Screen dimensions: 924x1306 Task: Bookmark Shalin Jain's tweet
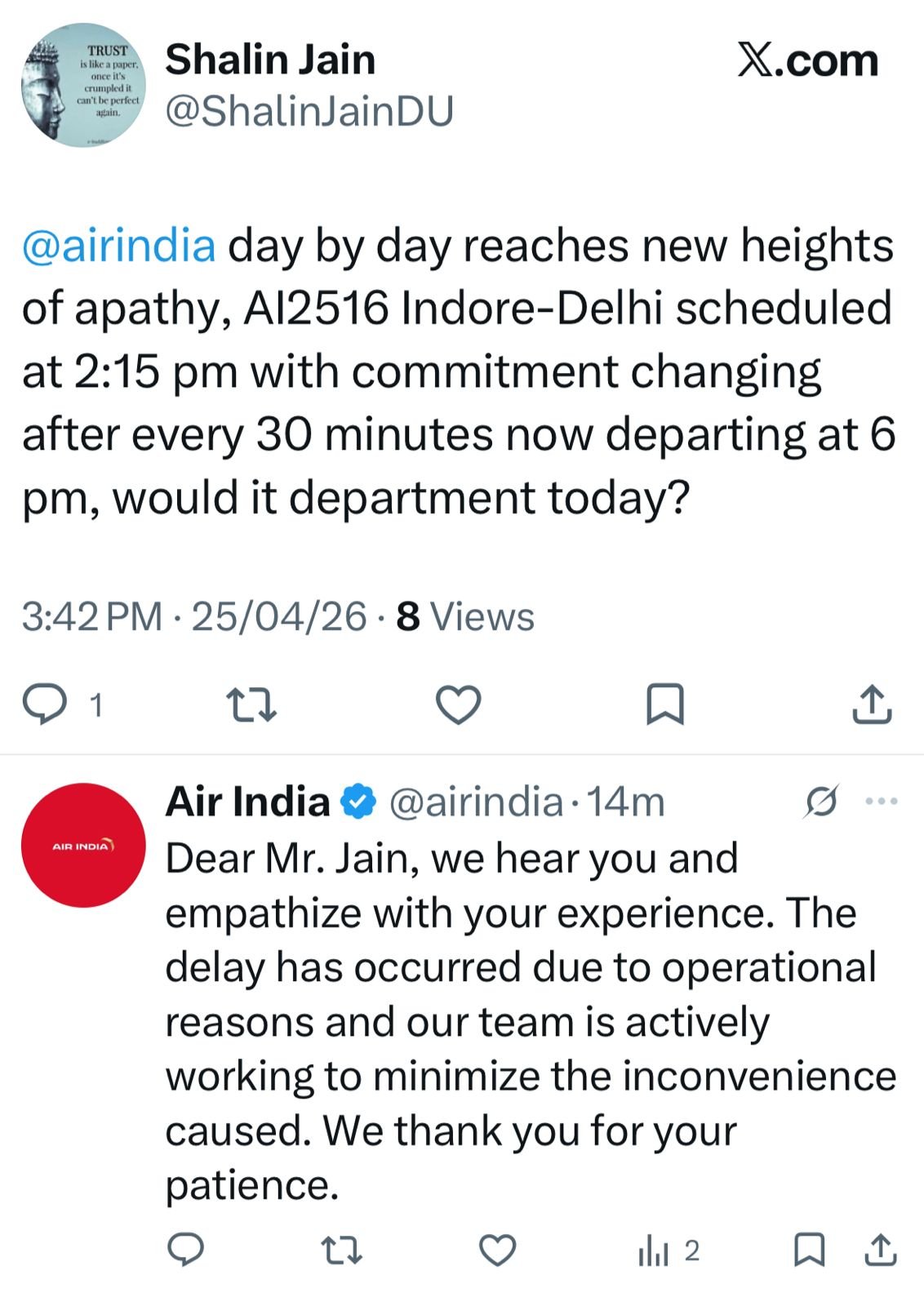click(664, 704)
